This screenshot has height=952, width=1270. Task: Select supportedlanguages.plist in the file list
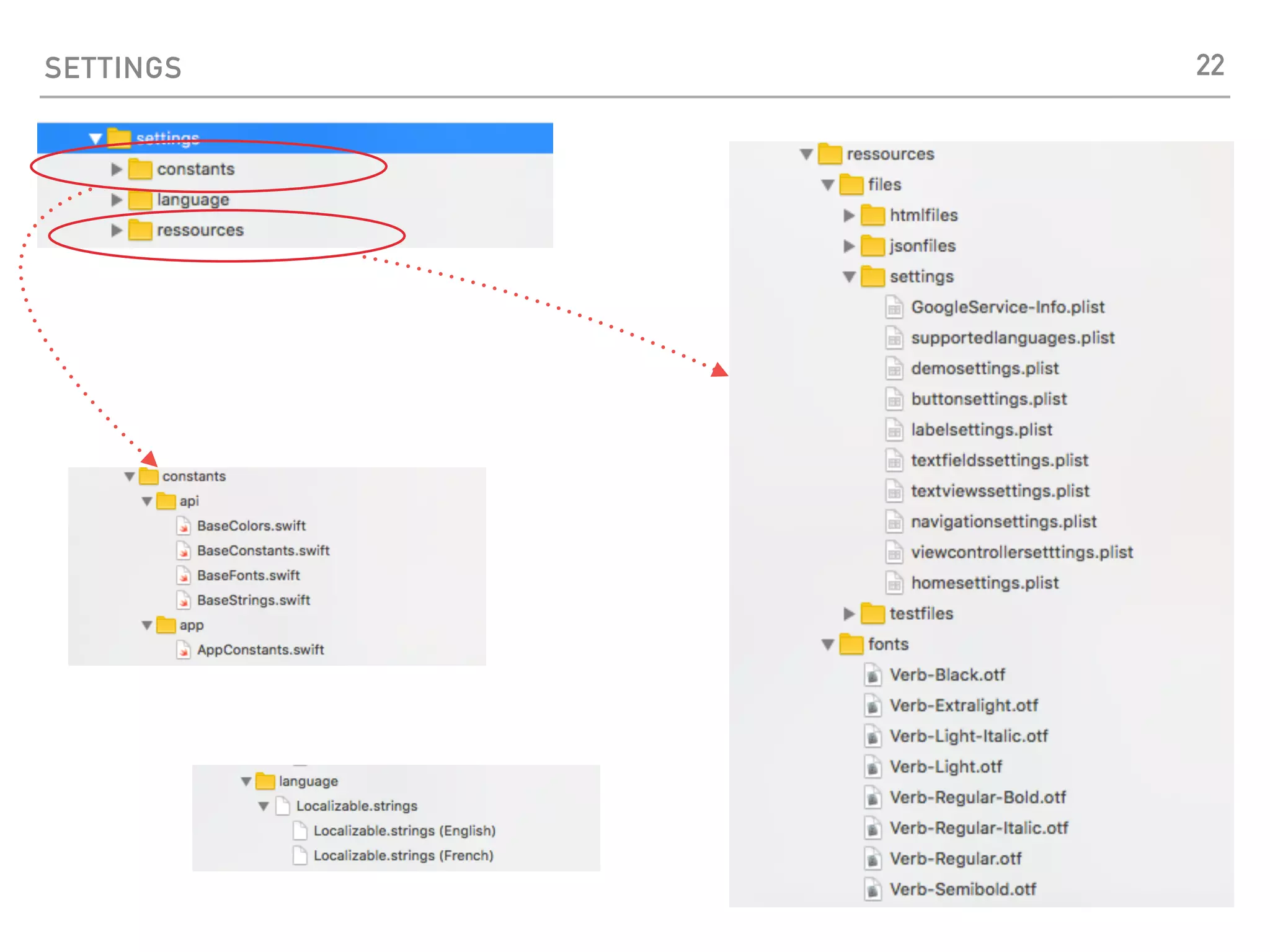pos(1012,338)
